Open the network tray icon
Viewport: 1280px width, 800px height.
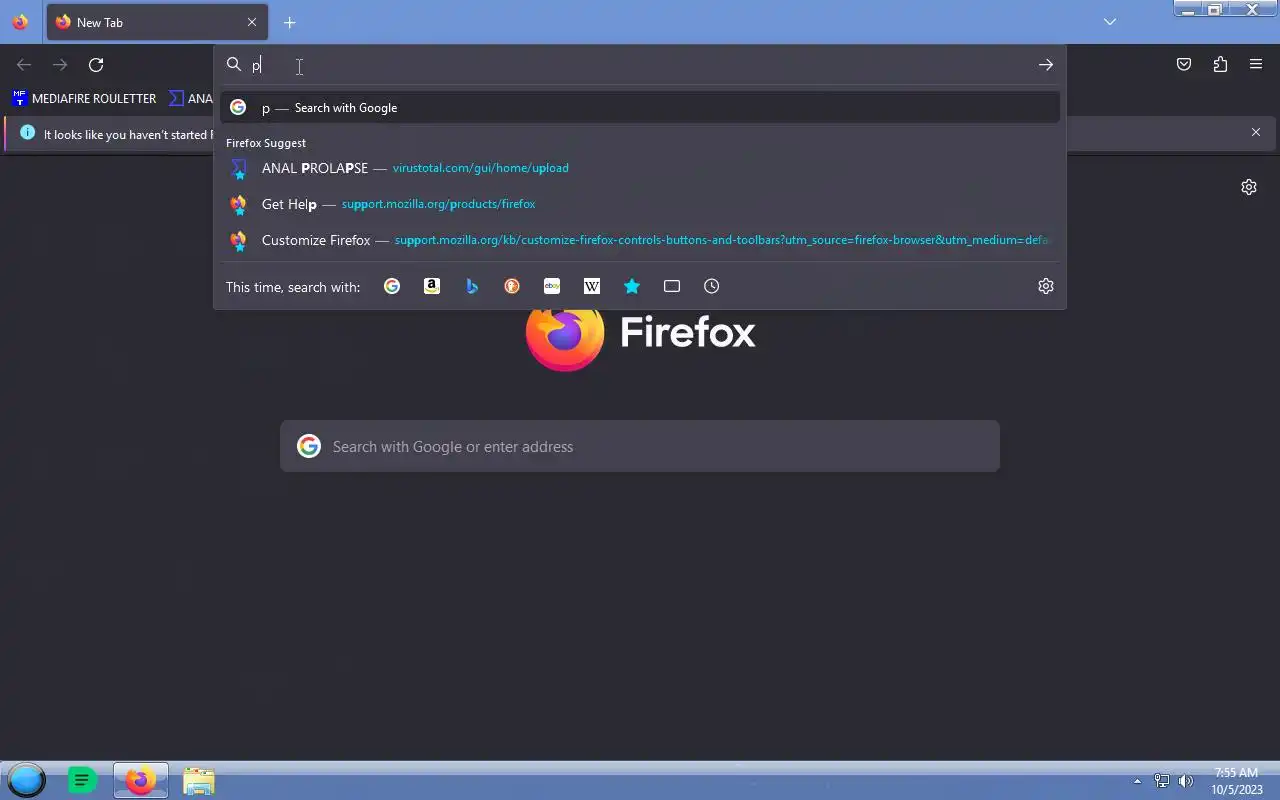tap(1162, 781)
